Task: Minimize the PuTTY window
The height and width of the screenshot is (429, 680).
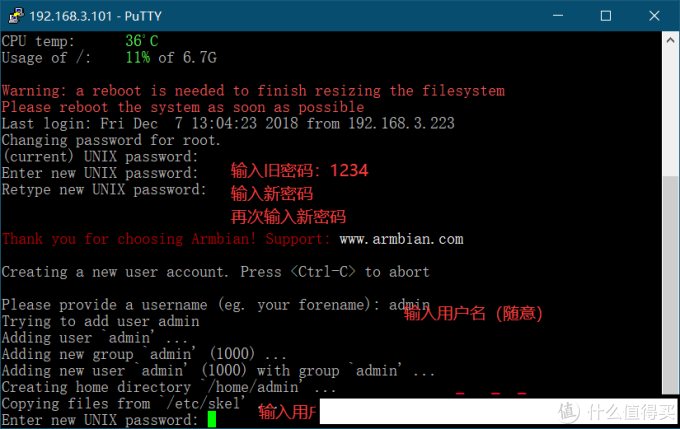Action: pos(557,16)
